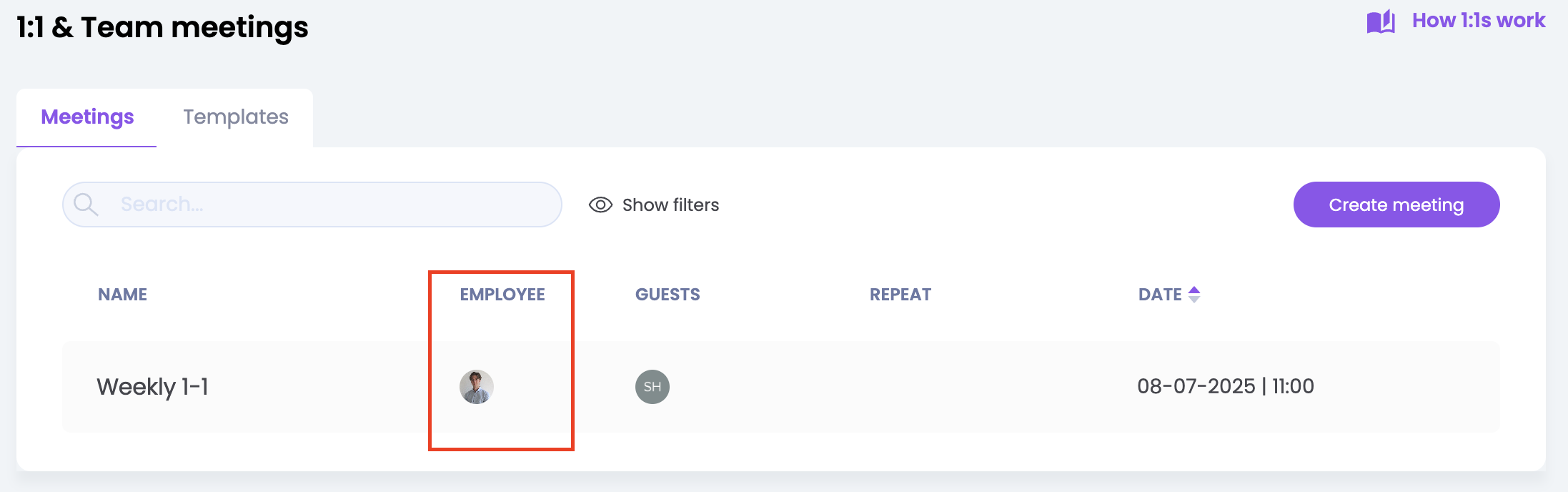1568x492 pixels.
Task: Open the Weekly 1-1 meeting
Action: (x=153, y=387)
